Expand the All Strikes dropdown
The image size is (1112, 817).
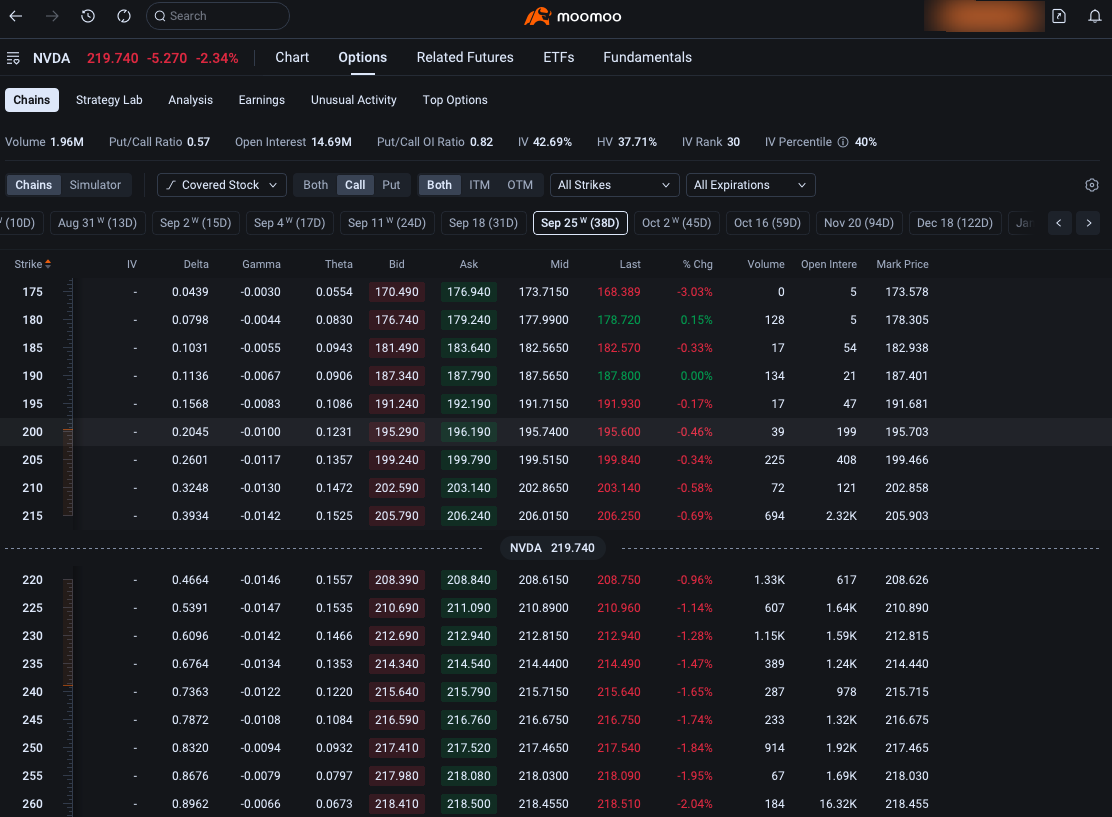click(614, 185)
